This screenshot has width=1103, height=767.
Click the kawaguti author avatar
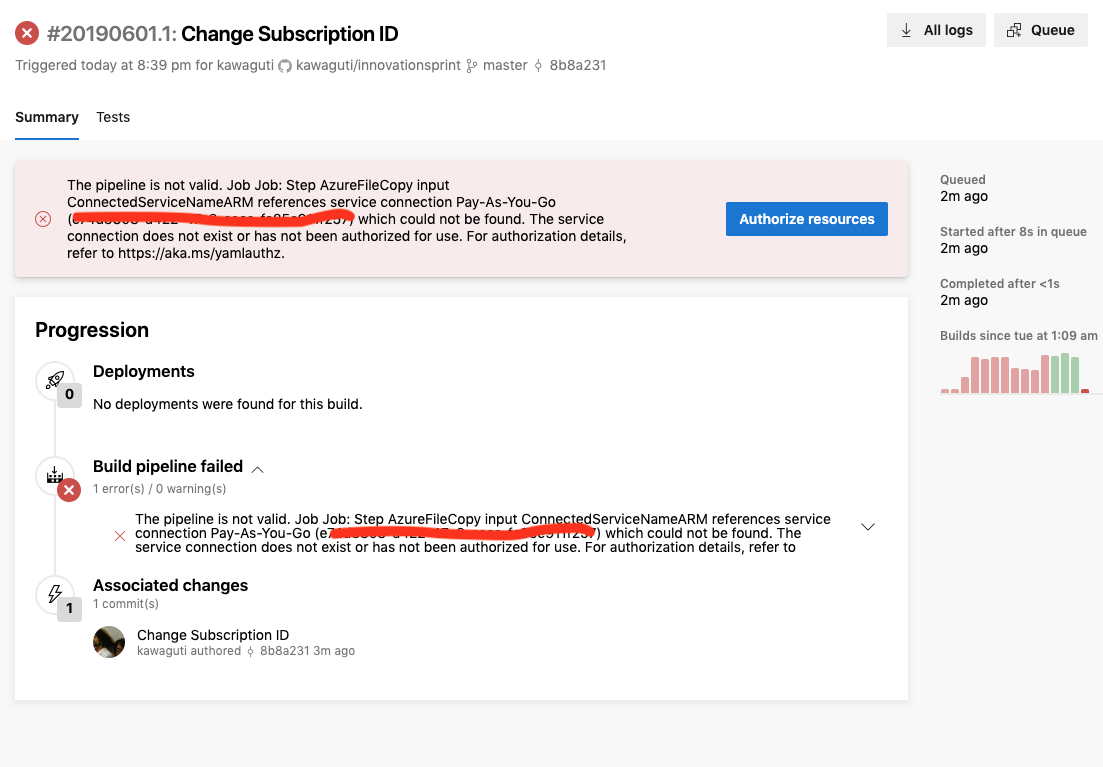(109, 642)
